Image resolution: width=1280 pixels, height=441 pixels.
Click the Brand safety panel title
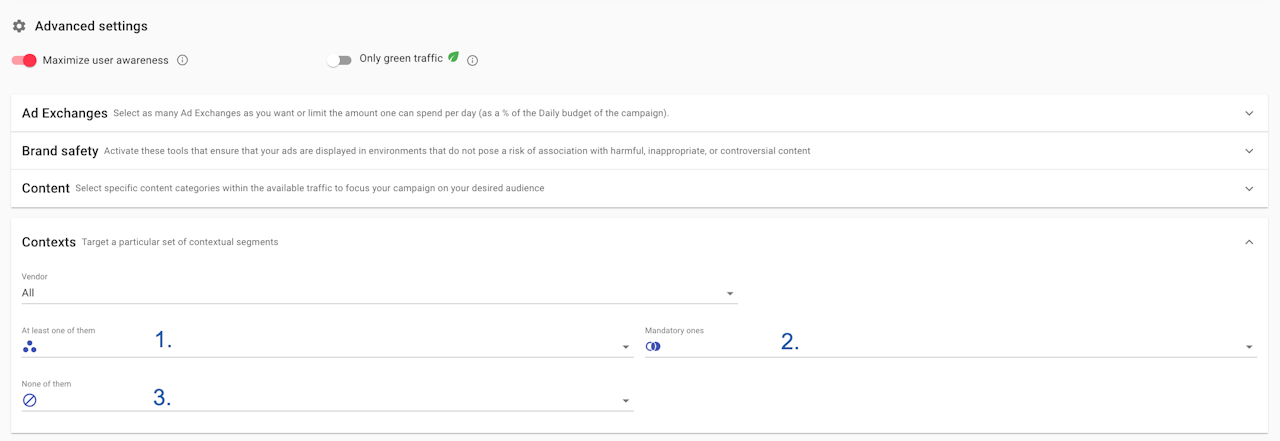click(x=60, y=151)
